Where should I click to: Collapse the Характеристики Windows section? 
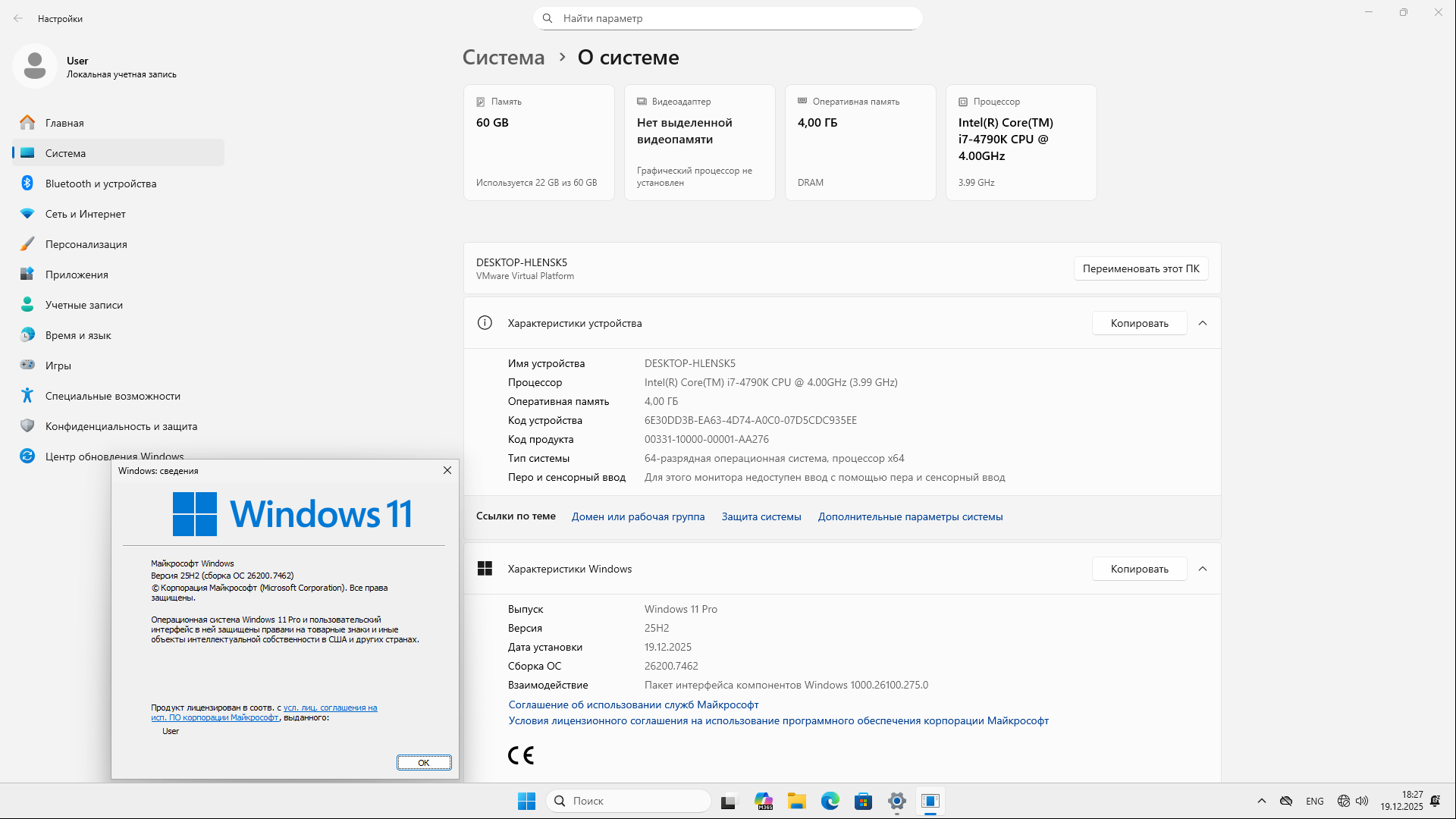pyautogui.click(x=1203, y=568)
